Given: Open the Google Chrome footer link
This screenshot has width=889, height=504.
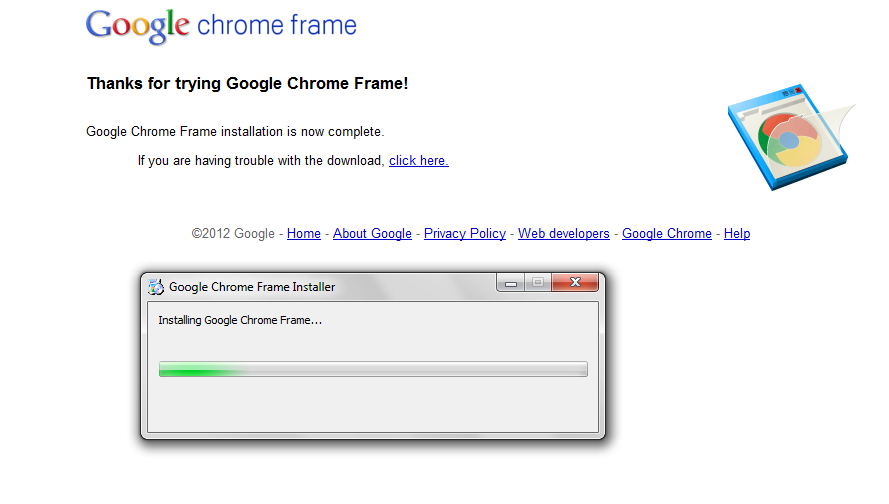Looking at the screenshot, I should [667, 234].
